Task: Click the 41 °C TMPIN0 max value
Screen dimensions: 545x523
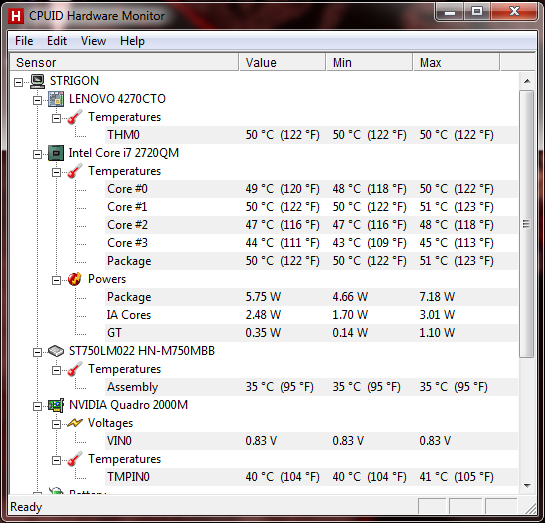Action: pyautogui.click(x=456, y=477)
